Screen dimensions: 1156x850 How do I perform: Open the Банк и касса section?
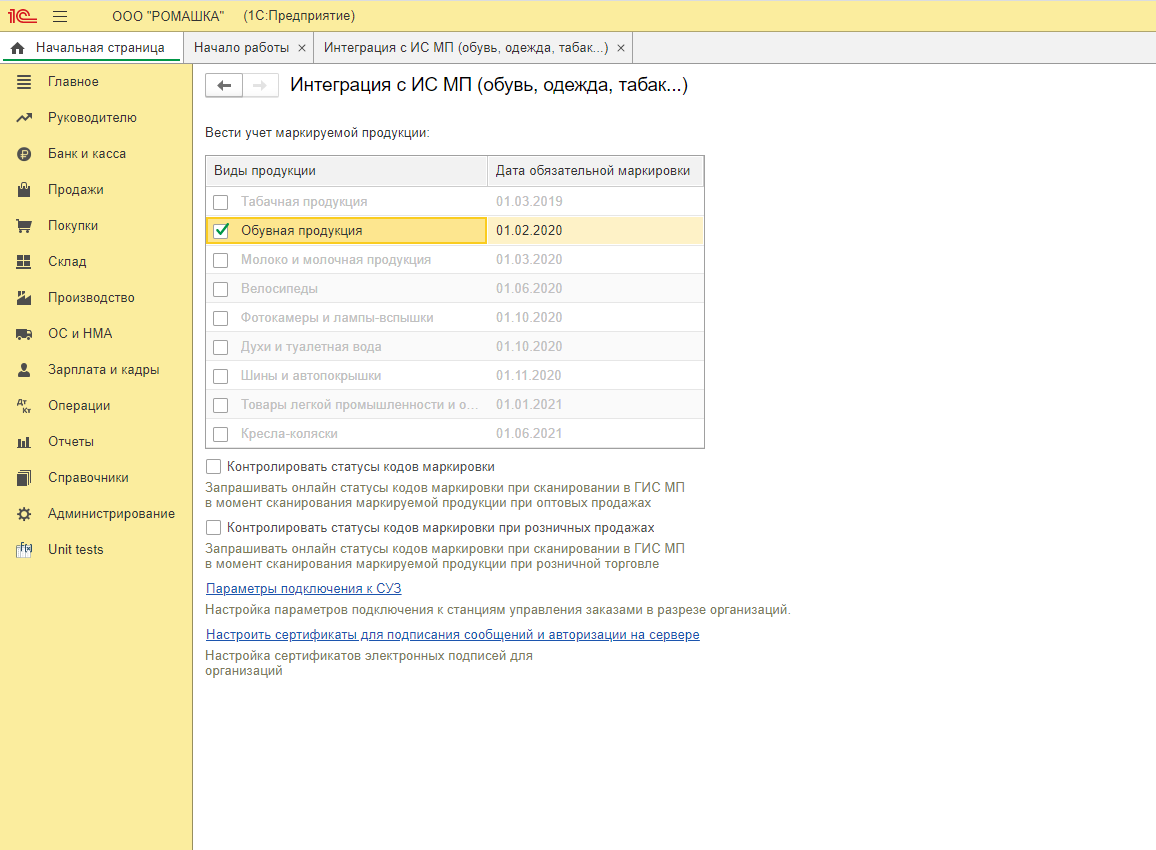tap(87, 154)
